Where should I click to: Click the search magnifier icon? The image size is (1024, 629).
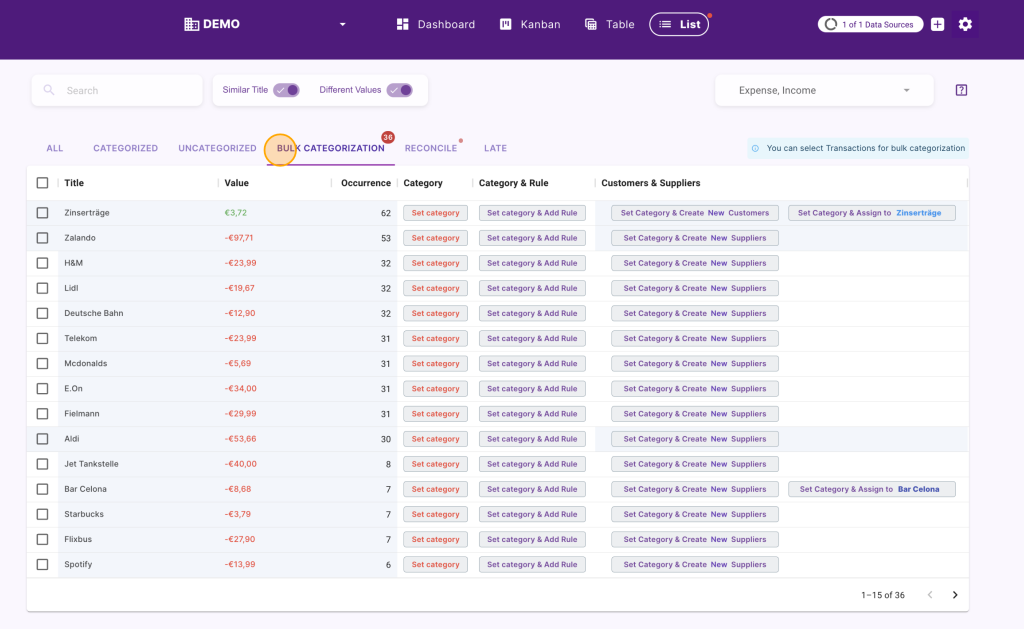(49, 90)
